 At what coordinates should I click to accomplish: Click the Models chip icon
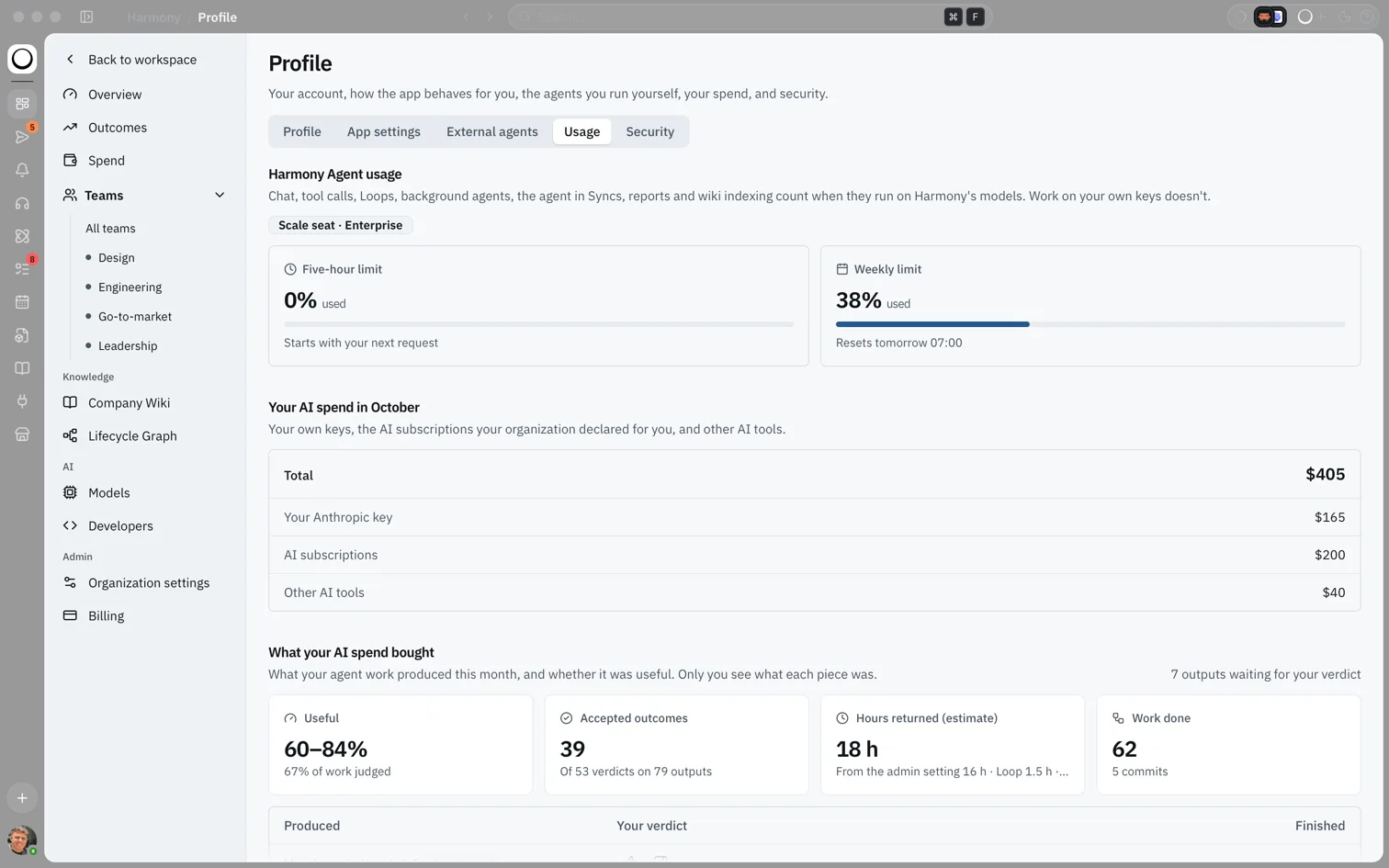point(70,492)
